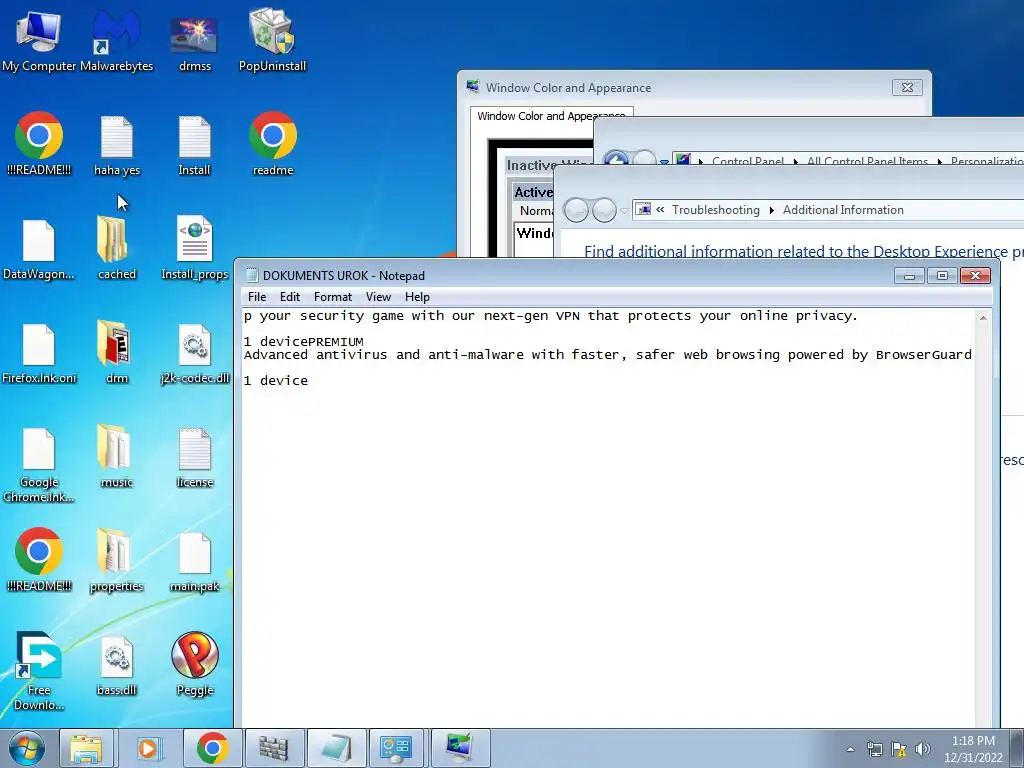The height and width of the screenshot is (768, 1024).
Task: Open the cached folder on the desktop
Action: (116, 249)
